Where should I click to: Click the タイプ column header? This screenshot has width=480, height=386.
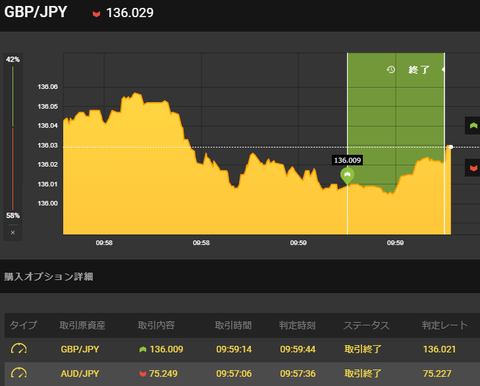[23, 325]
